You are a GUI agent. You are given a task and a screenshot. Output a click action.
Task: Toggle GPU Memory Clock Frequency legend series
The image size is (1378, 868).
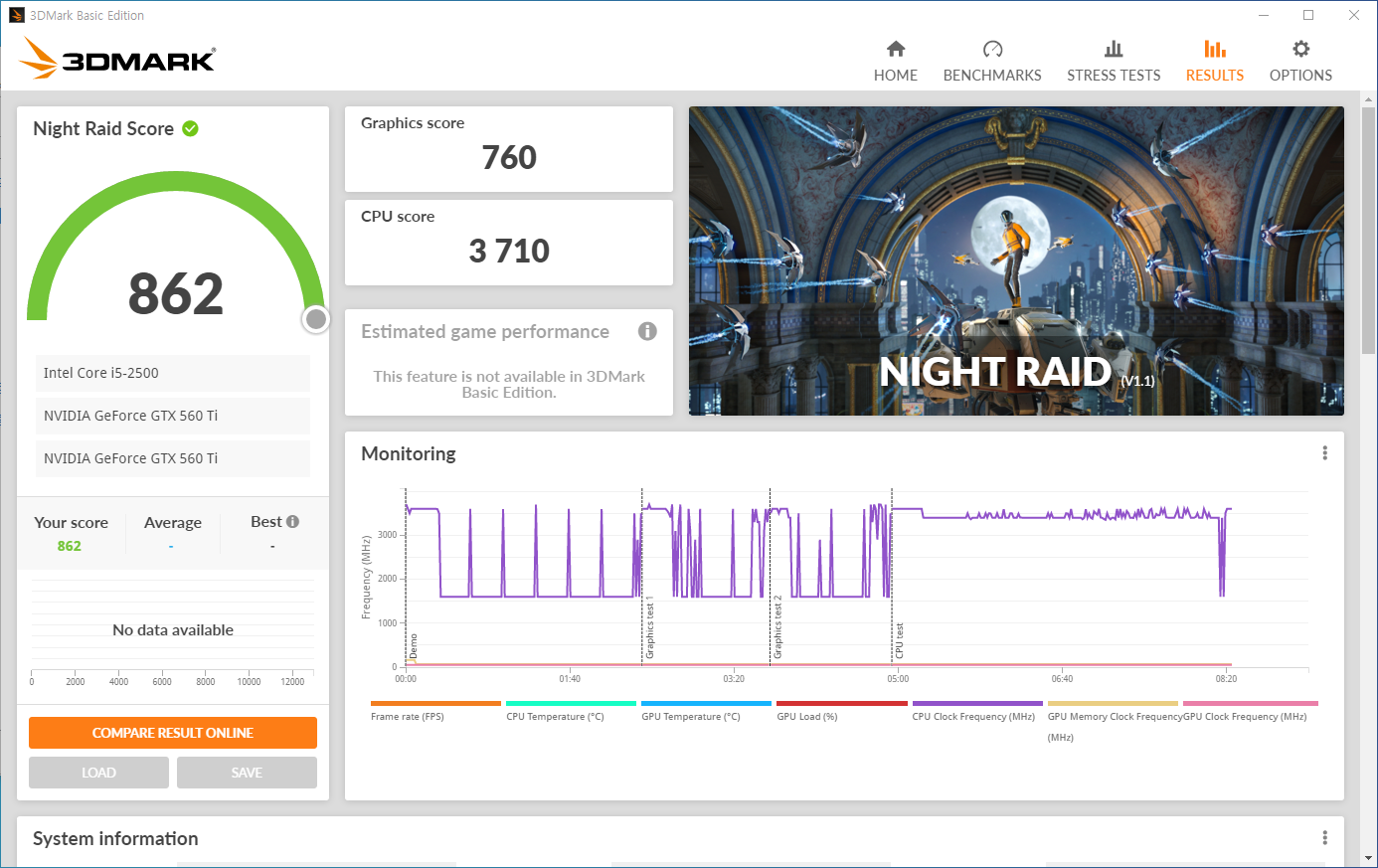tap(1113, 721)
